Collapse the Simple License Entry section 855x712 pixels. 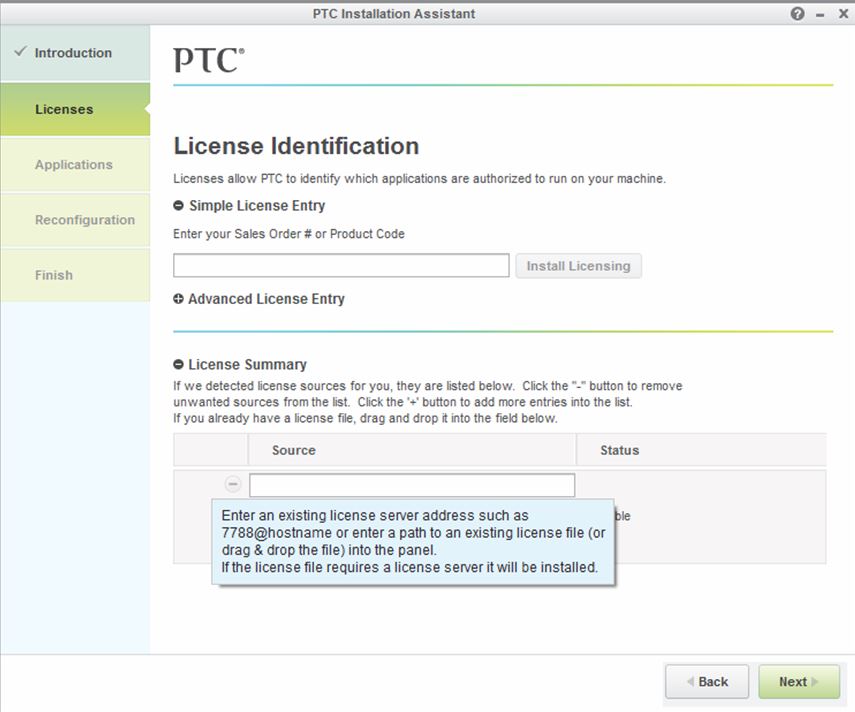point(178,206)
